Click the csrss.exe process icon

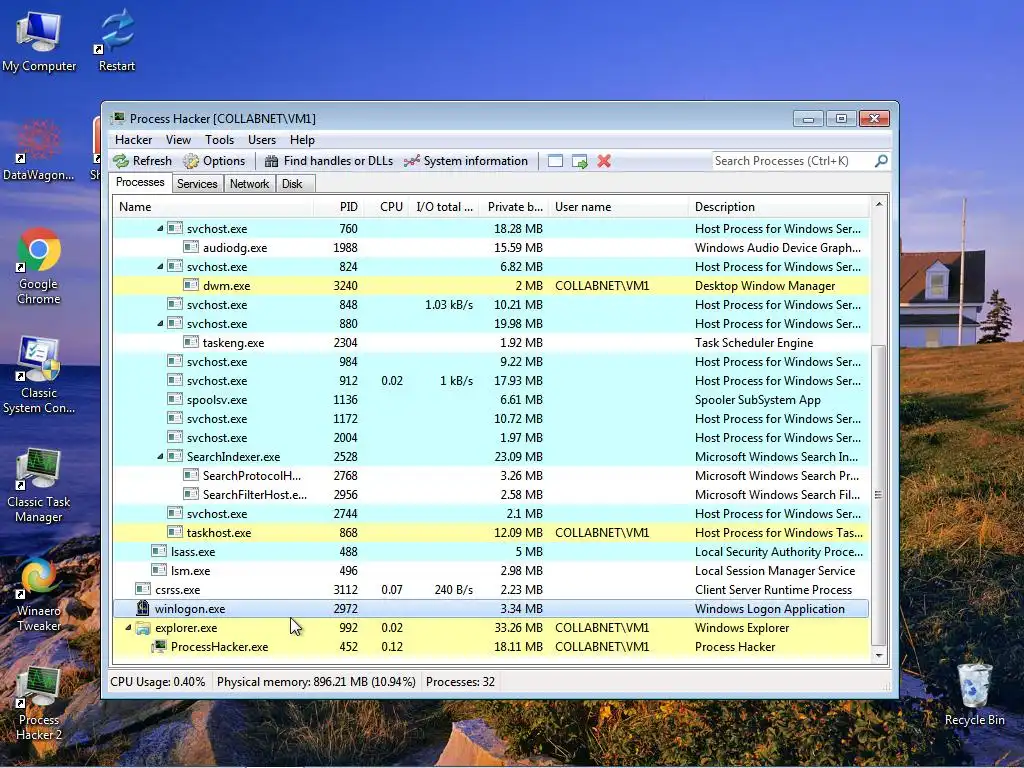tap(142, 590)
